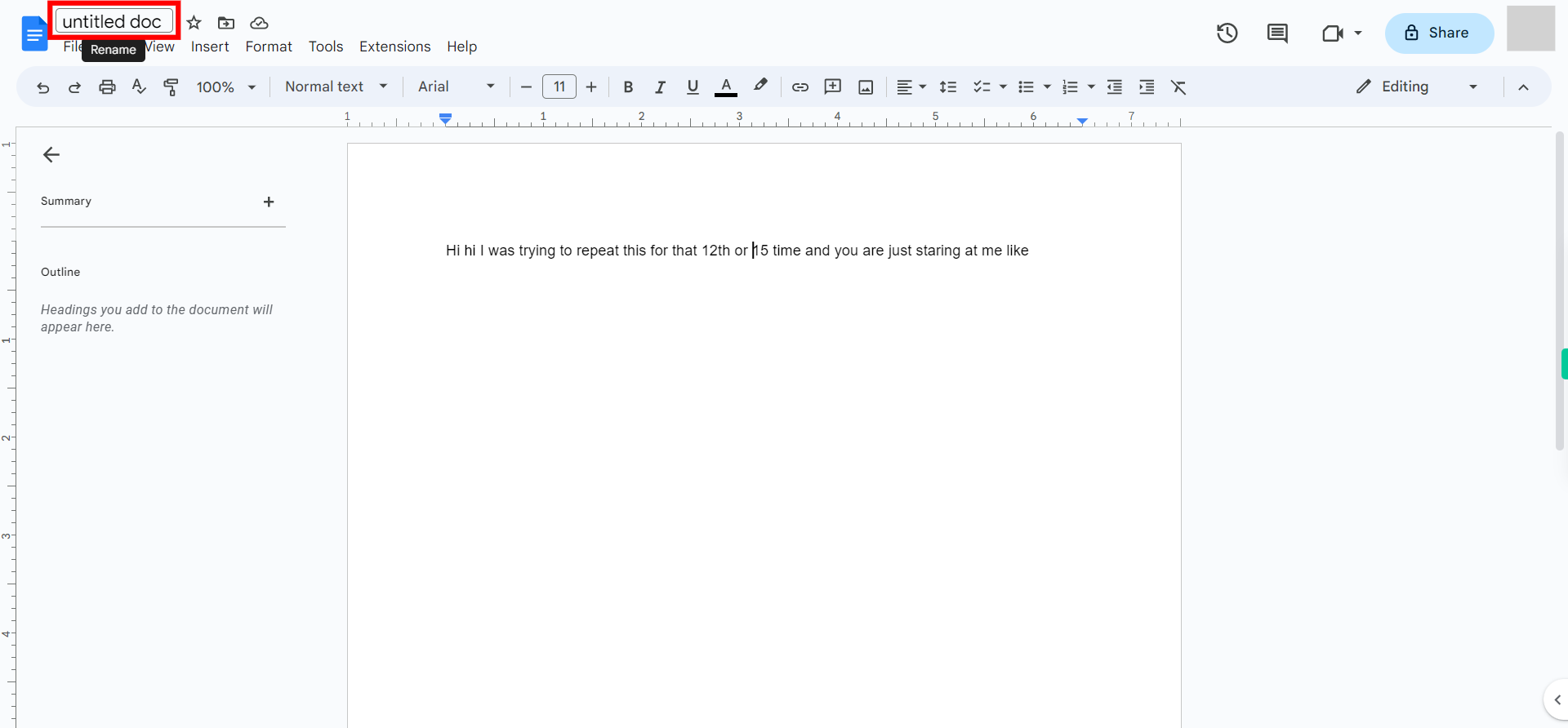This screenshot has width=1568, height=728.
Task: Open the highlight color picker
Action: 760,86
